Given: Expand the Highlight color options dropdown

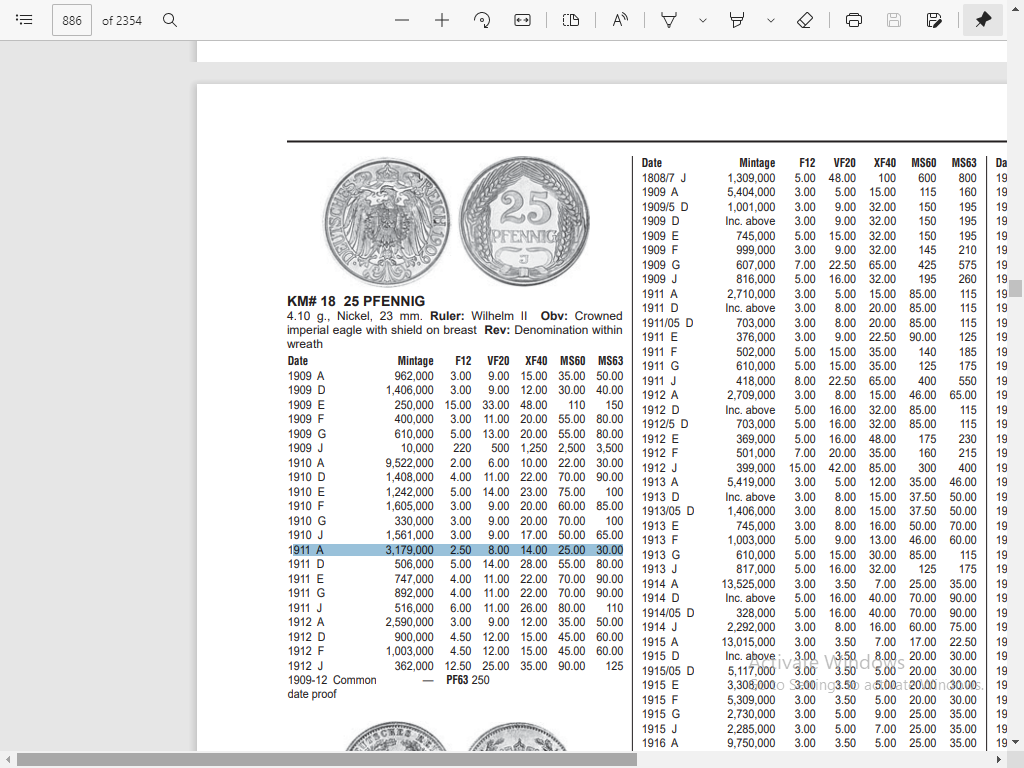Looking at the screenshot, I should pyautogui.click(x=770, y=20).
